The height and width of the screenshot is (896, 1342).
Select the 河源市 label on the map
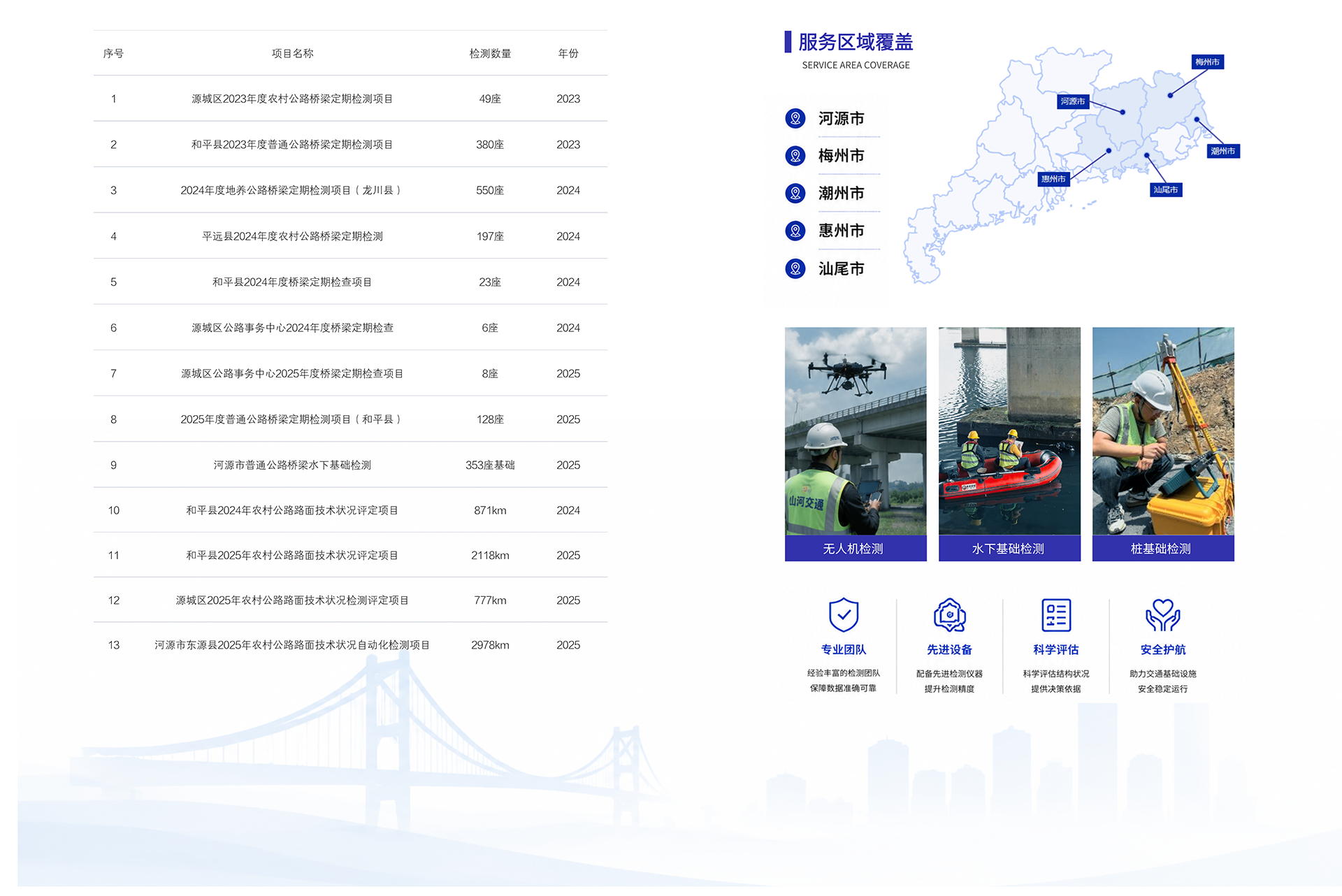pyautogui.click(x=1073, y=101)
